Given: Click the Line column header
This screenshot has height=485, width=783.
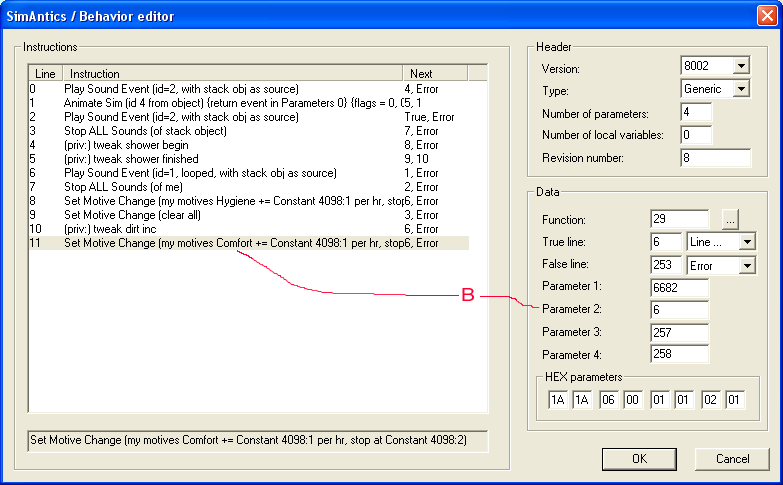Looking at the screenshot, I should [x=45, y=73].
